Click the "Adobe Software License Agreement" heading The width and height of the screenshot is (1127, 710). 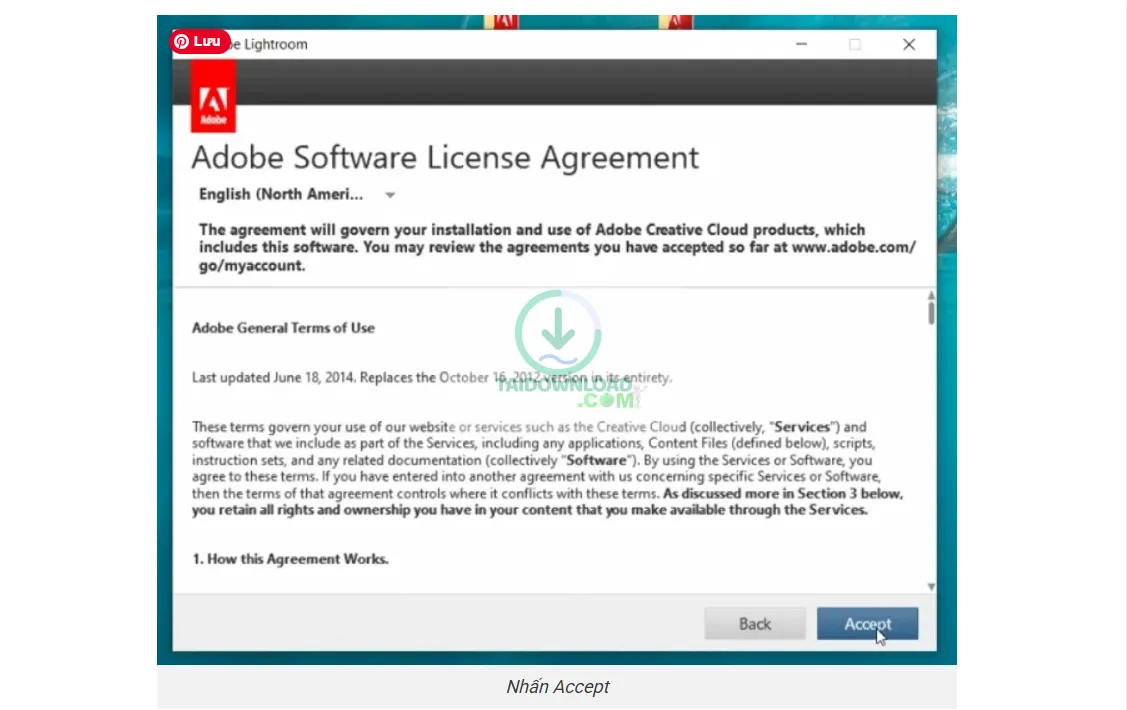click(445, 158)
